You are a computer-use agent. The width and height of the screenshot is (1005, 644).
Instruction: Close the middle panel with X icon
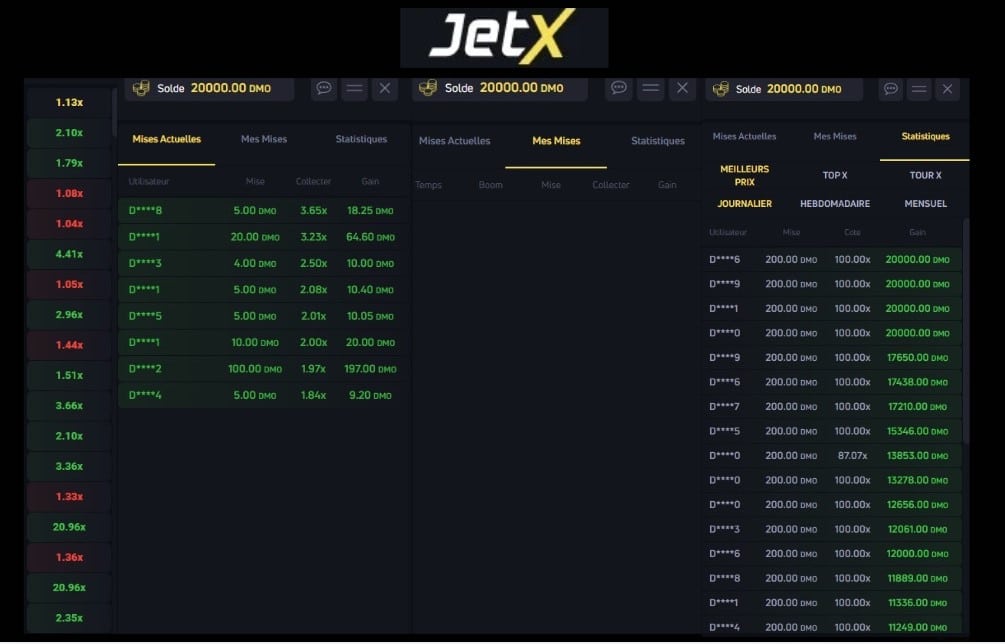(x=682, y=88)
